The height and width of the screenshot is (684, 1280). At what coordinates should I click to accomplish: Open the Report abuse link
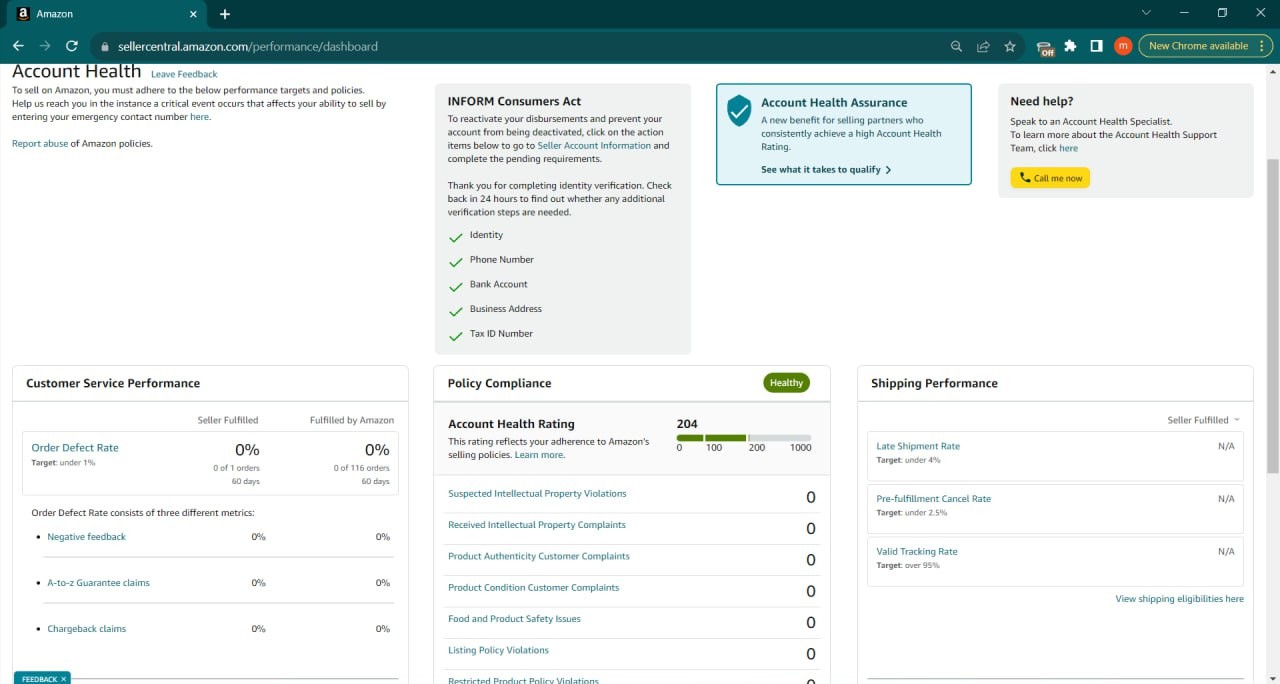click(40, 144)
